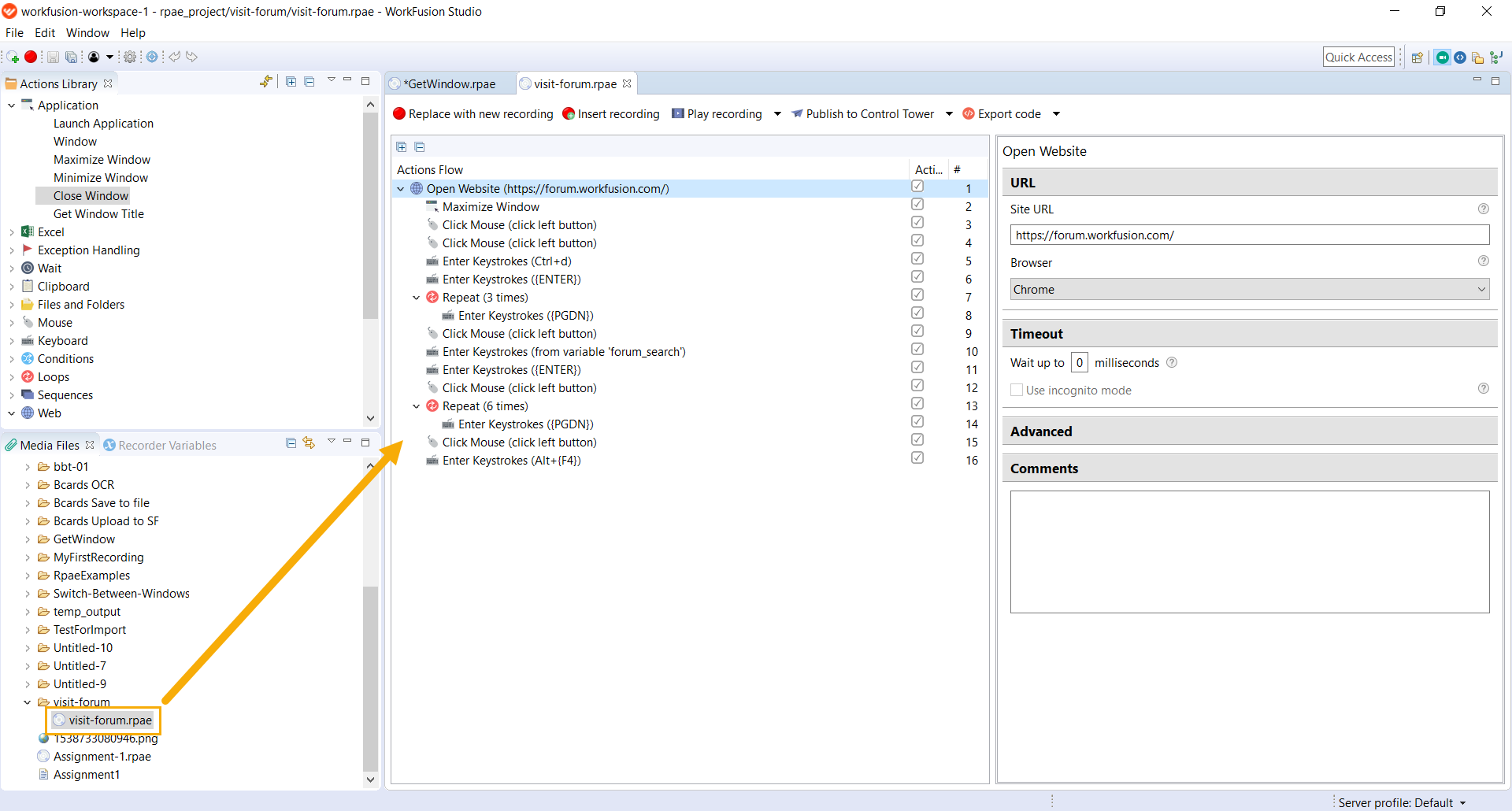Image resolution: width=1512 pixels, height=811 pixels.
Task: Click the Wait up to milliseconds field
Action: click(1080, 362)
